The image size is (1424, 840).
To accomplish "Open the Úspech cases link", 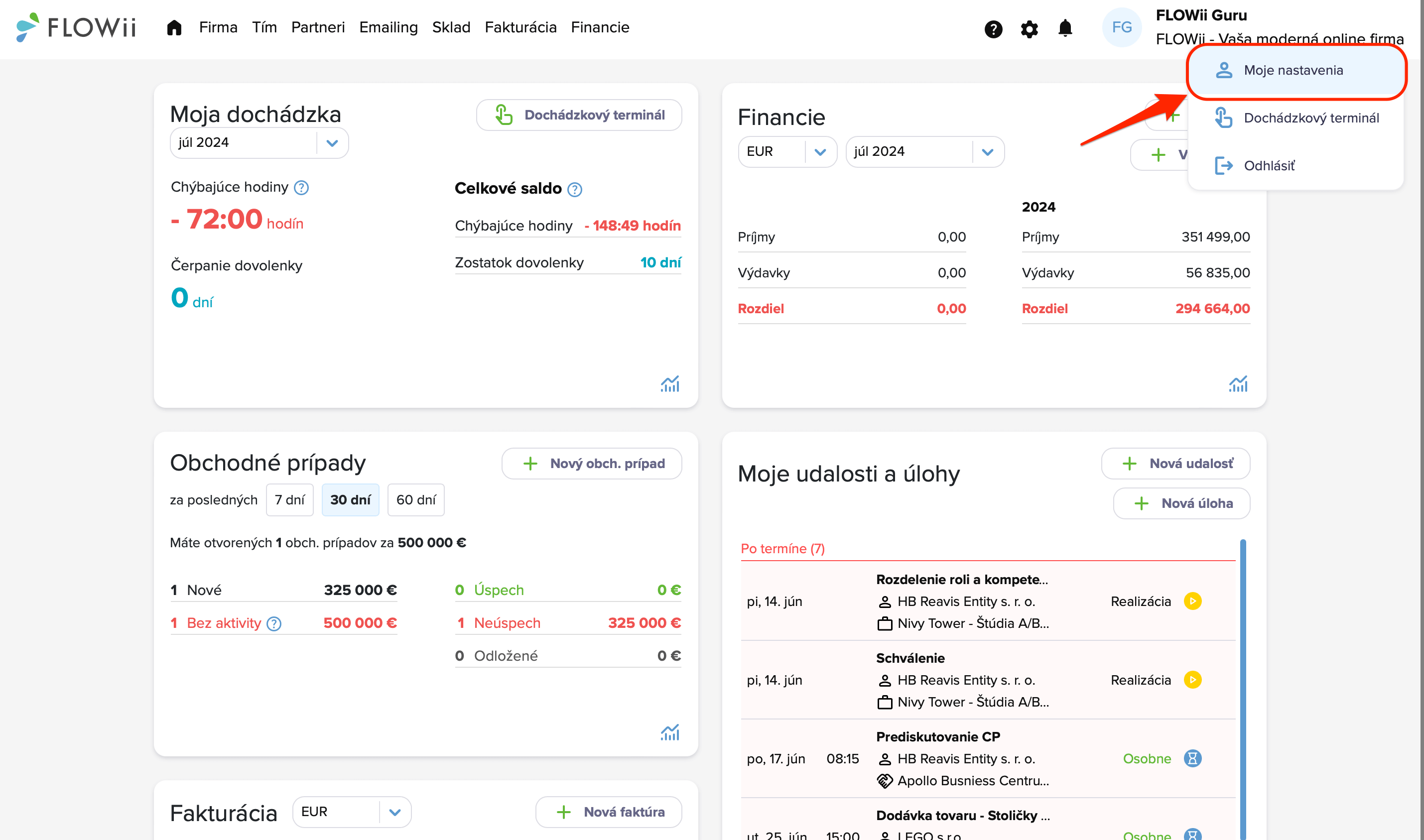I will (x=568, y=590).
